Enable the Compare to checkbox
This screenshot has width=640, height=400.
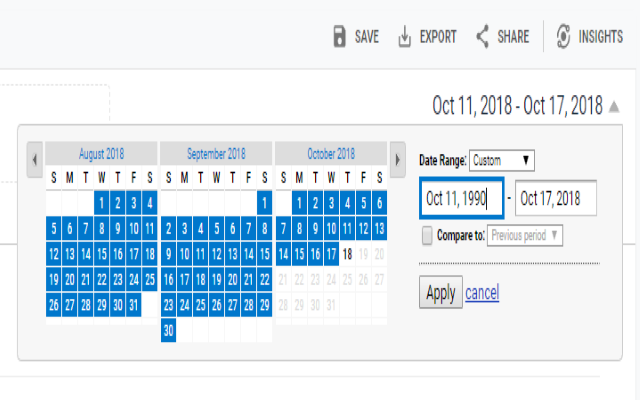[428, 236]
